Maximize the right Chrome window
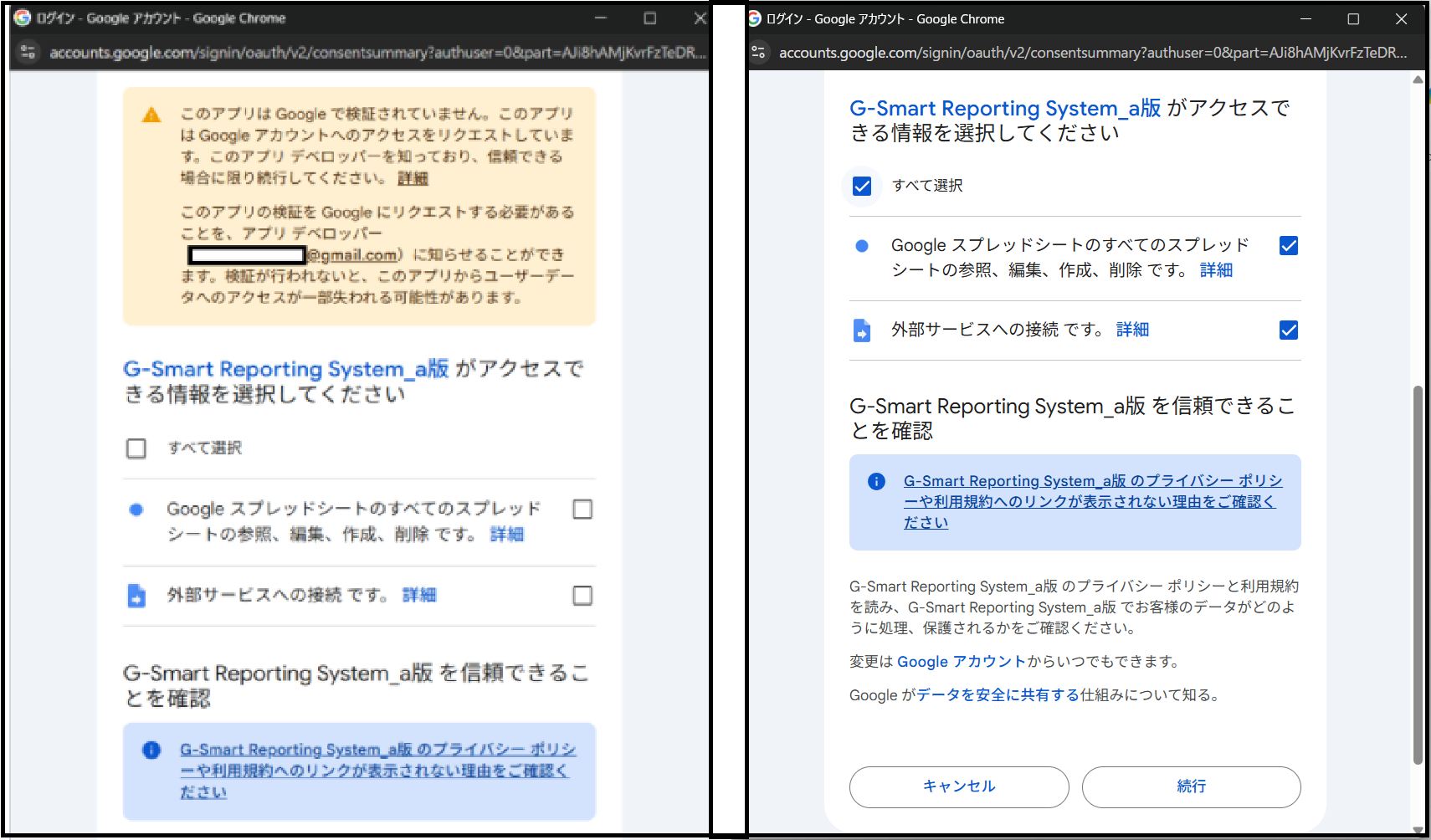Viewport: 1431px width, 840px height. click(x=1353, y=18)
